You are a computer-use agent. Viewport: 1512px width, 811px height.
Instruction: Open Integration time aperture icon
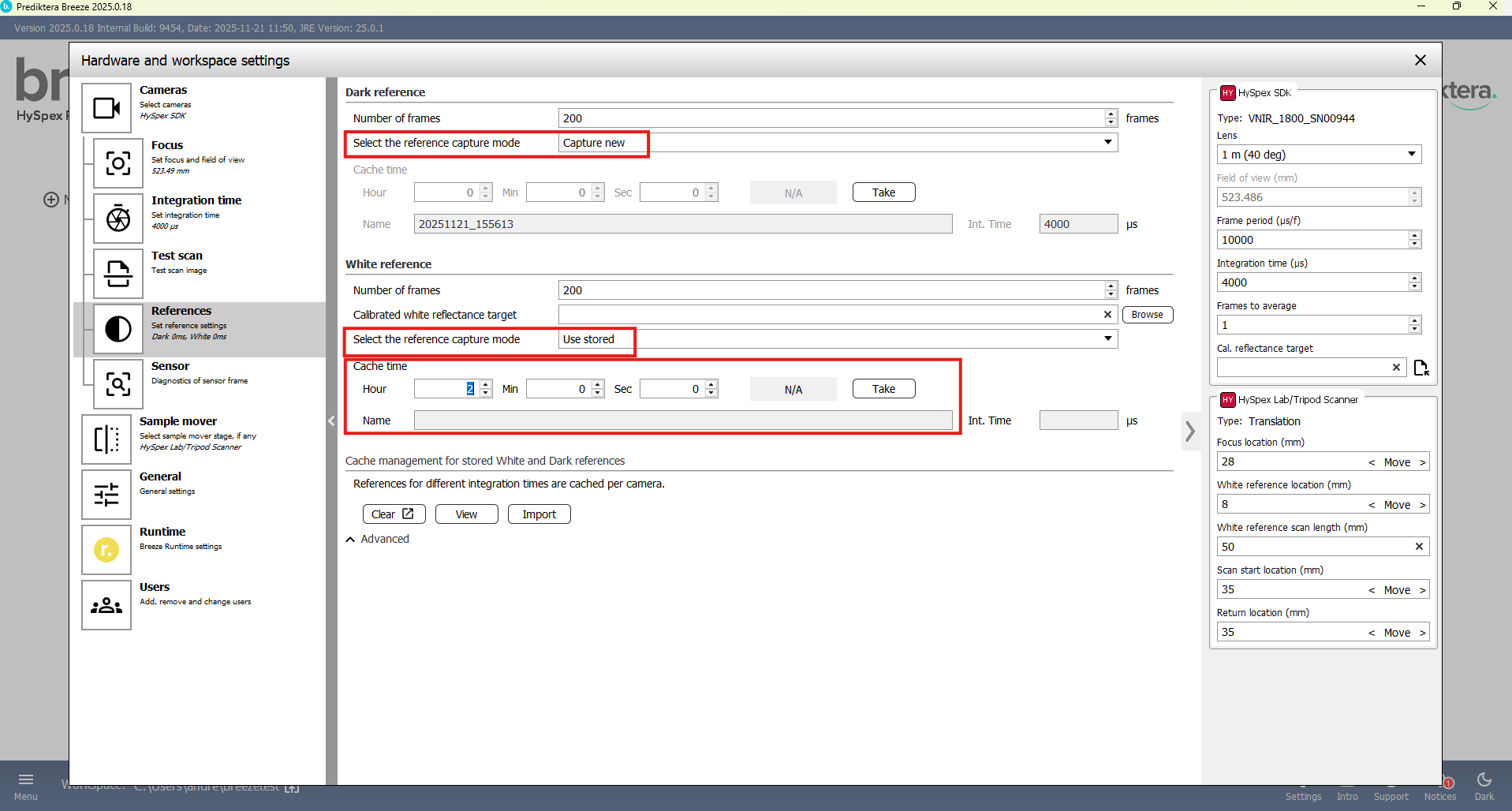coord(118,219)
